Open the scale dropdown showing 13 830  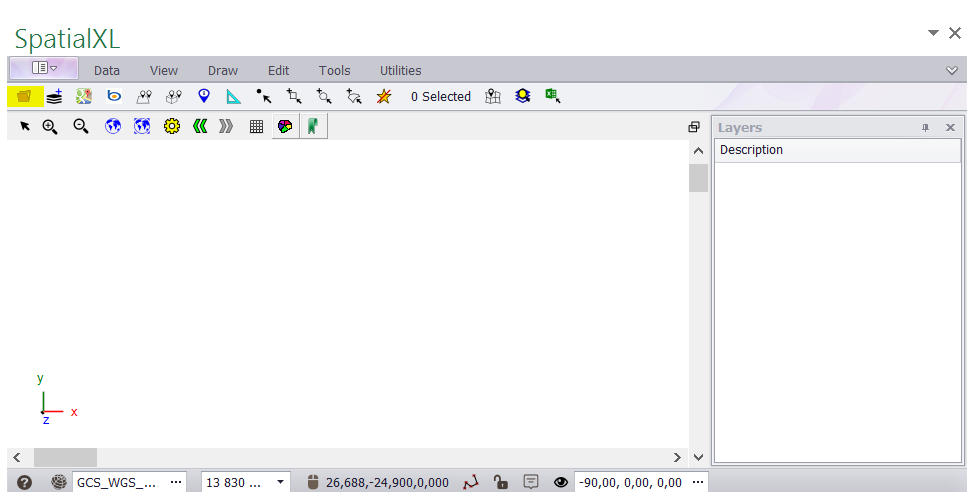click(x=280, y=482)
